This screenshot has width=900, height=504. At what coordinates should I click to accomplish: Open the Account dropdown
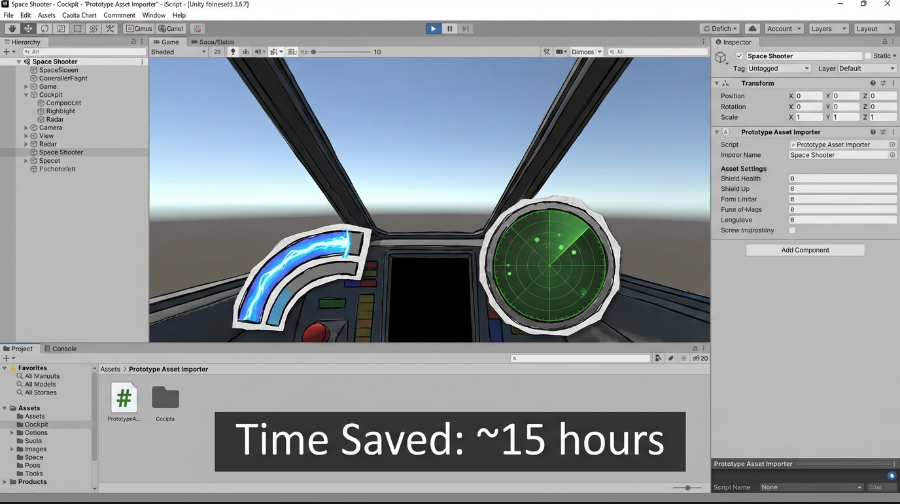783,28
